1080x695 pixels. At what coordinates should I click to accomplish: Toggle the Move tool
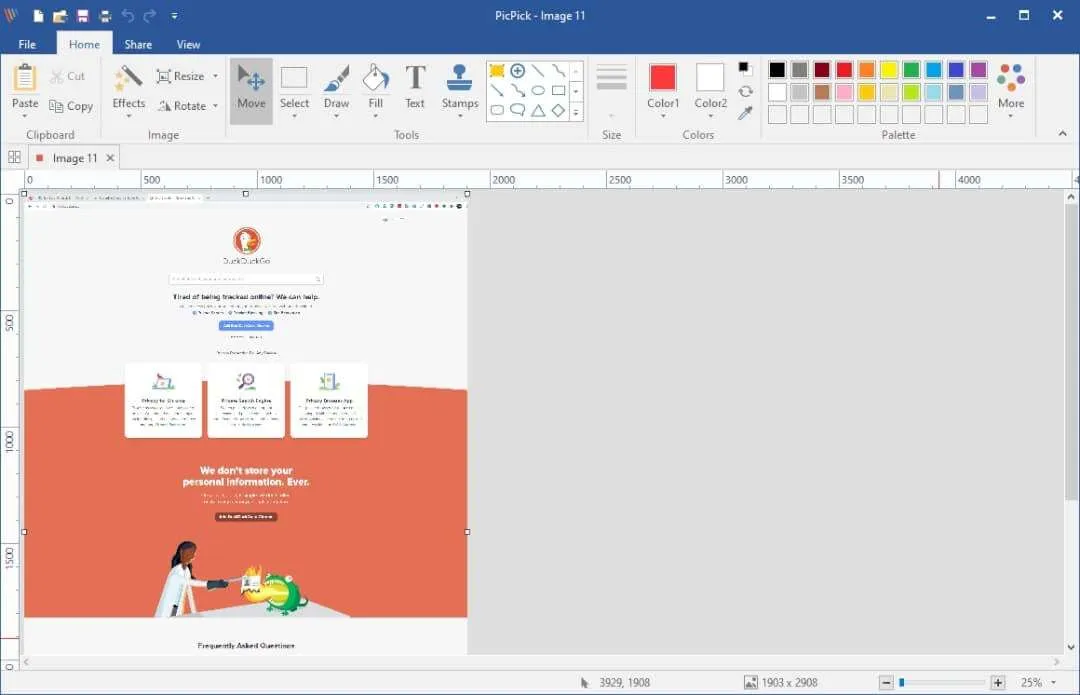tap(251, 90)
